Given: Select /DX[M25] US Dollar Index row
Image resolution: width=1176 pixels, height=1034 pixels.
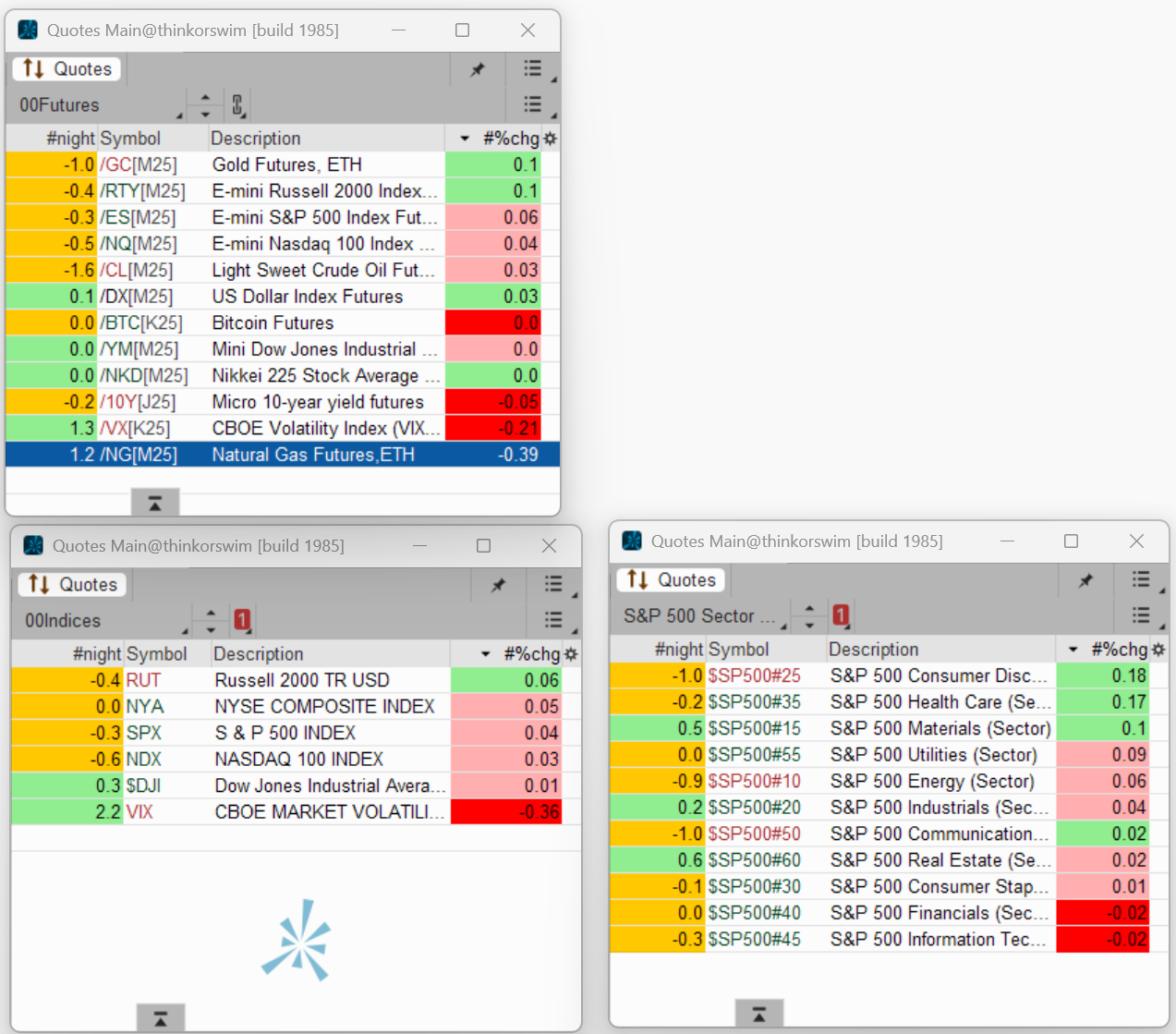Looking at the screenshot, I should pos(283,297).
